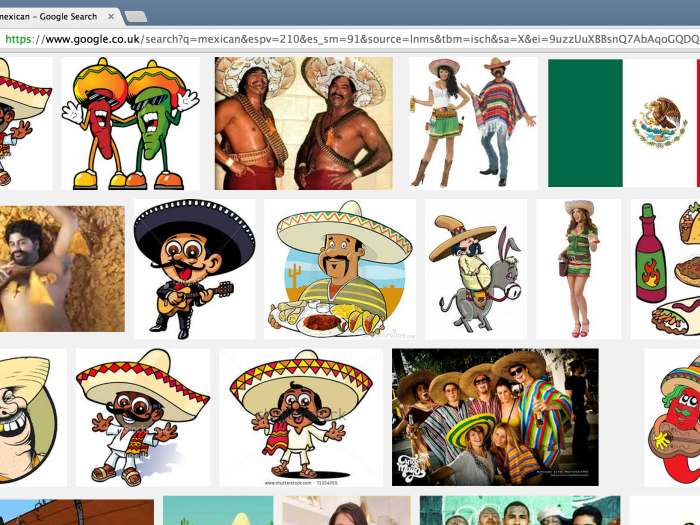Open the cartoon guitarist with black sombrero

[194, 268]
